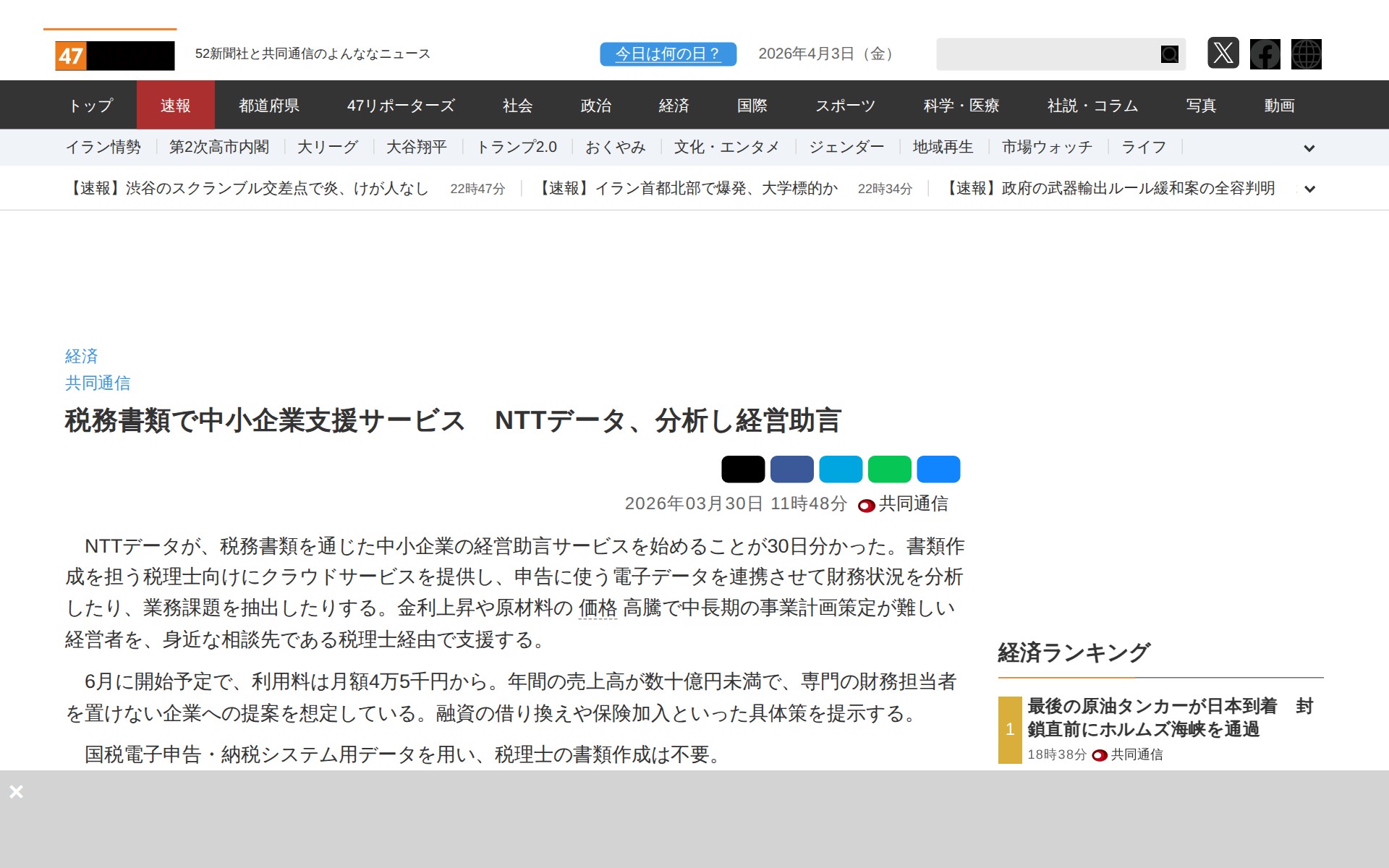This screenshot has width=1389, height=868.
Task: Click the search magnifier icon
Action: point(1169,54)
